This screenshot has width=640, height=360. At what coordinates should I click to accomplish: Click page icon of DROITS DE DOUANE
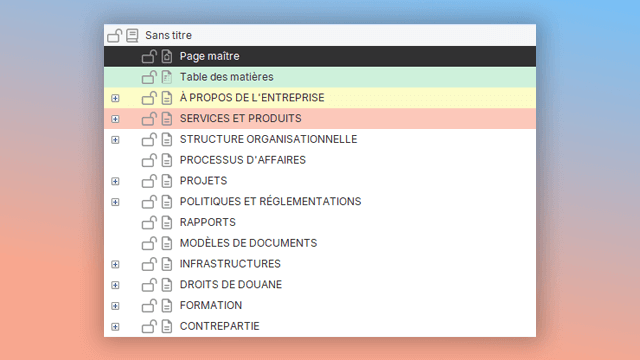point(167,284)
